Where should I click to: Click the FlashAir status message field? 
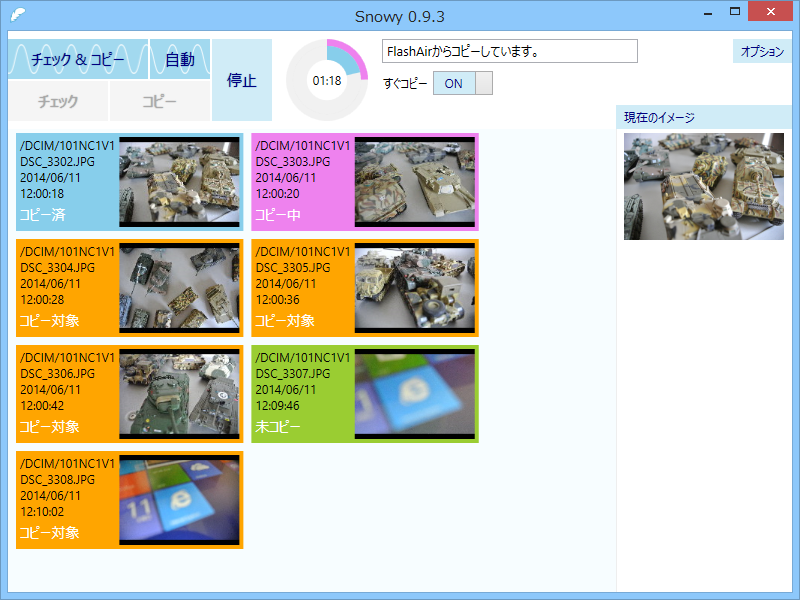click(510, 50)
